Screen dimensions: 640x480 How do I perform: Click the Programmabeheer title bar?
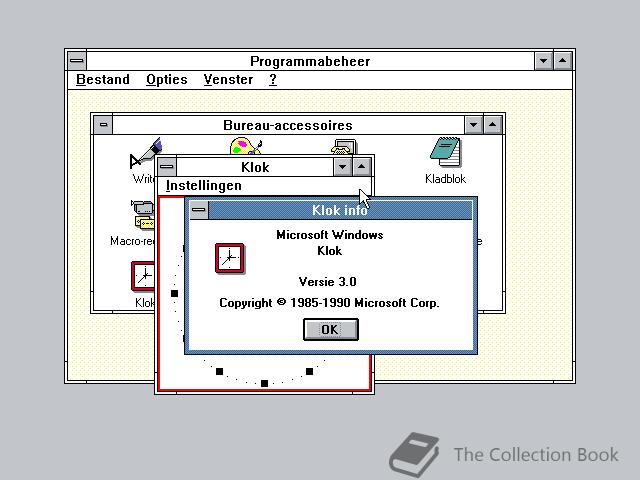[310, 61]
